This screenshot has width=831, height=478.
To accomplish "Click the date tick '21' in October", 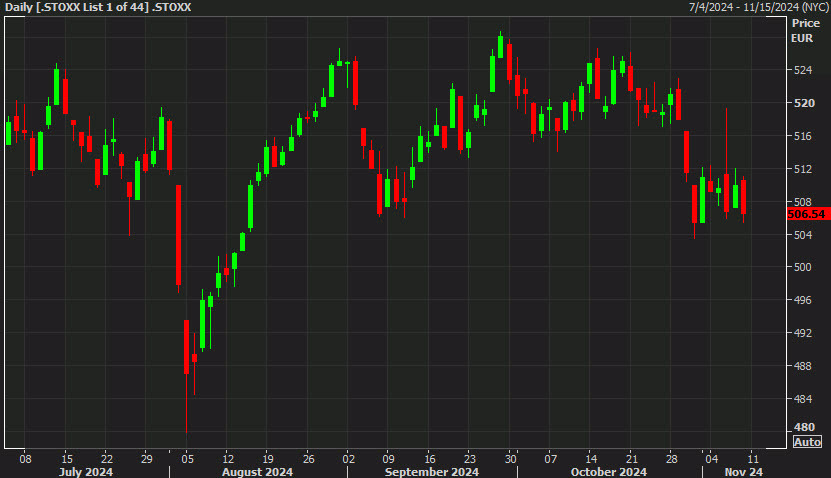I will point(631,459).
